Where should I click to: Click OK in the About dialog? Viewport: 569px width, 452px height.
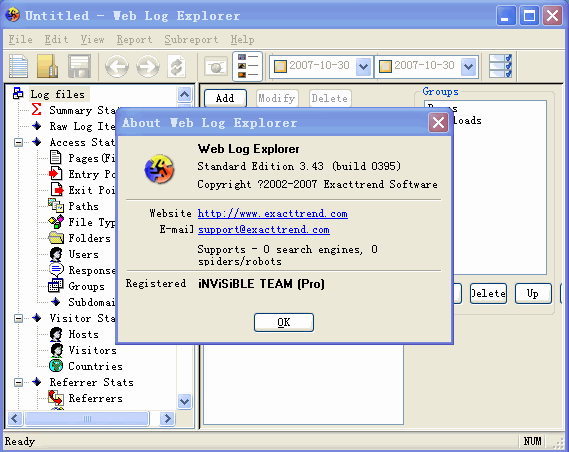(284, 322)
